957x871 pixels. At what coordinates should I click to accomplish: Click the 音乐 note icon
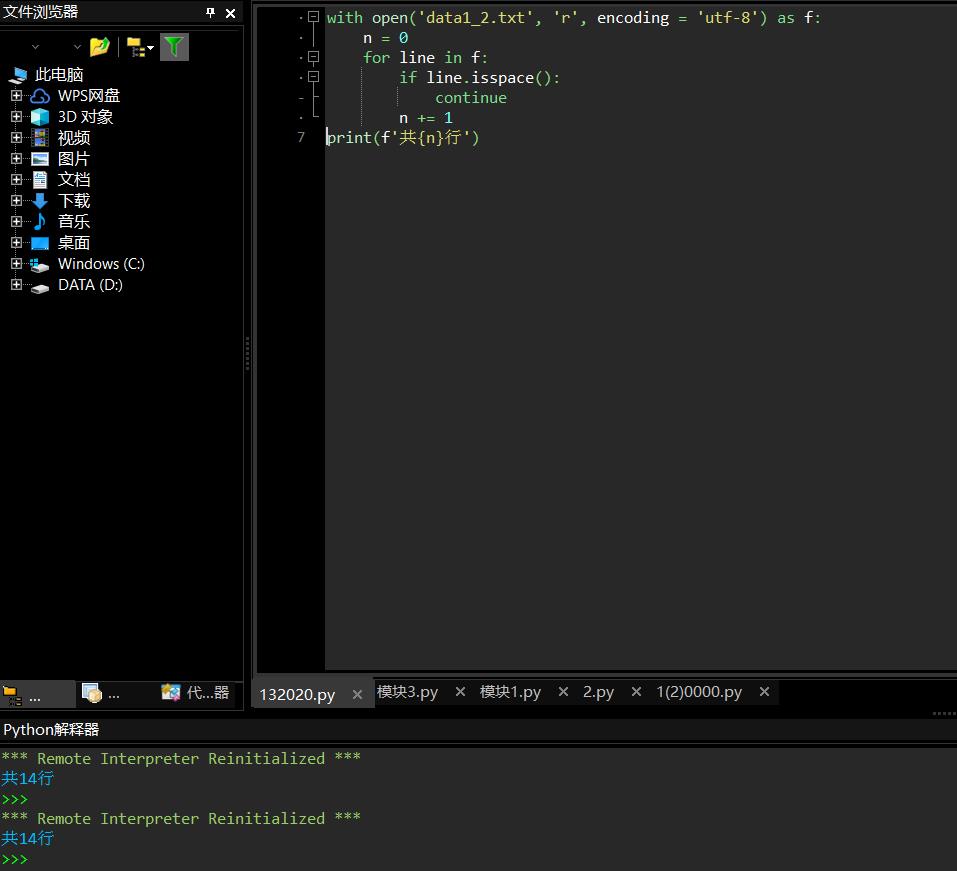tap(40, 222)
